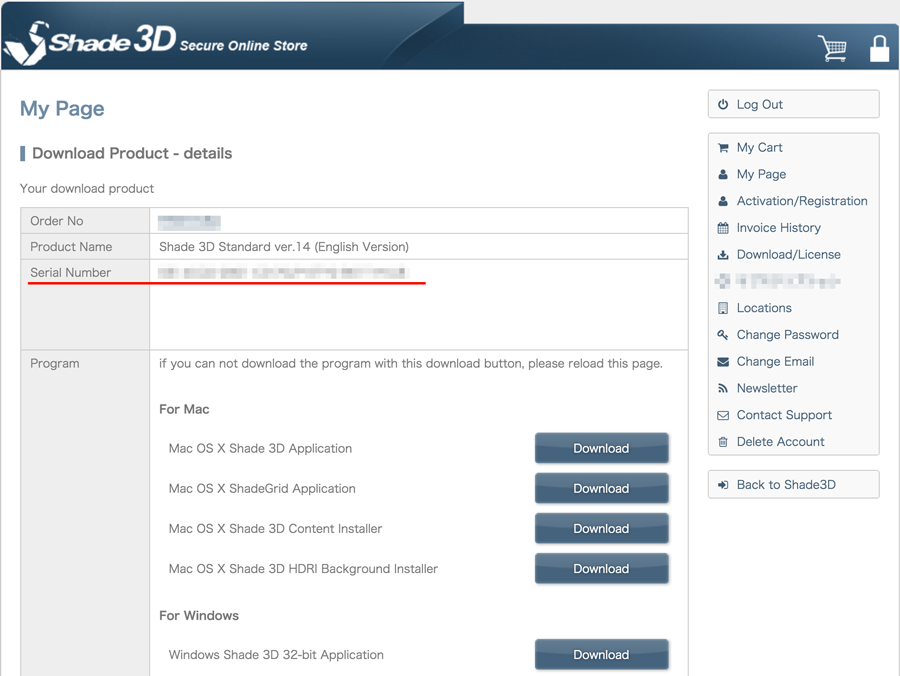Image resolution: width=900 pixels, height=676 pixels.
Task: Click the blurred serial number value
Action: click(x=283, y=273)
